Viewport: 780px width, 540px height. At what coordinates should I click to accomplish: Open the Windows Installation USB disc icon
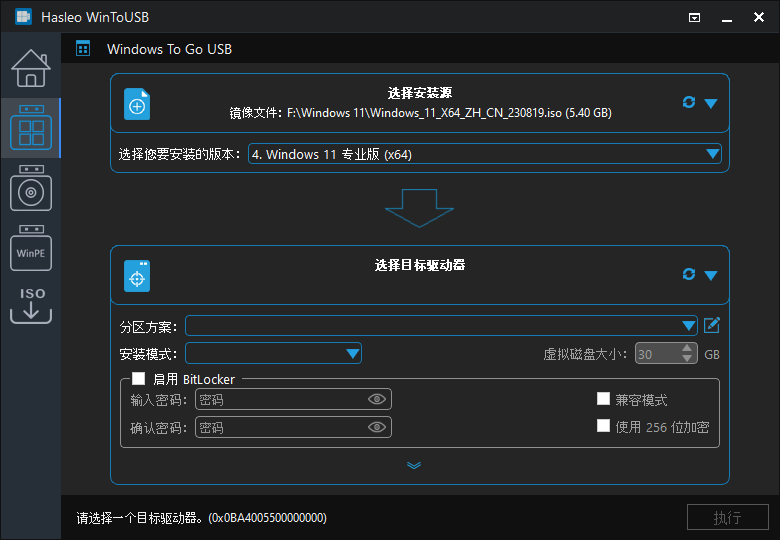pos(30,188)
